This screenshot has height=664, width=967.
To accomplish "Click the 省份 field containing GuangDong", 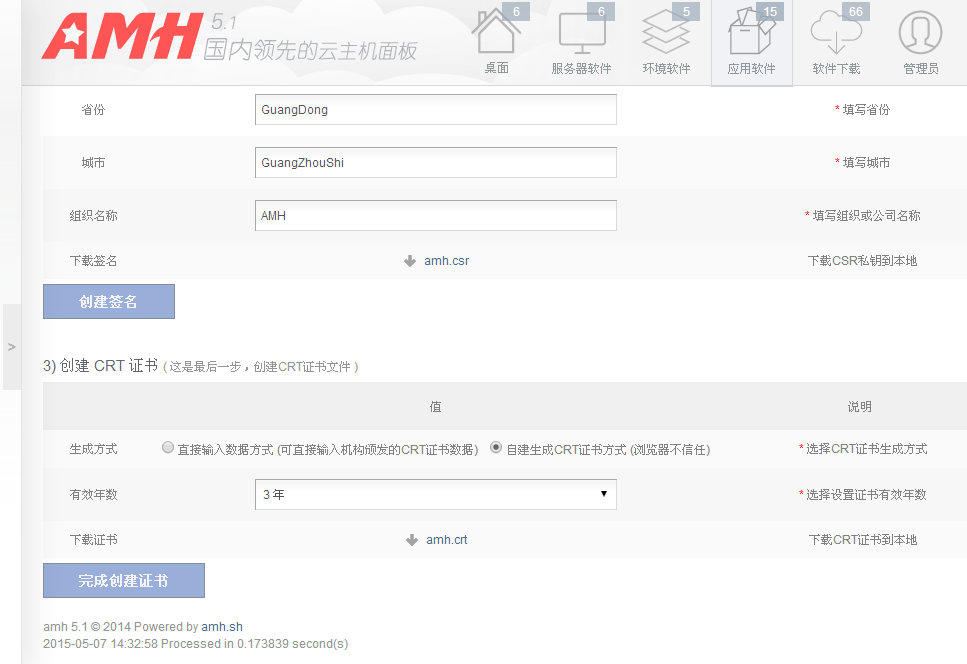I will point(435,110).
